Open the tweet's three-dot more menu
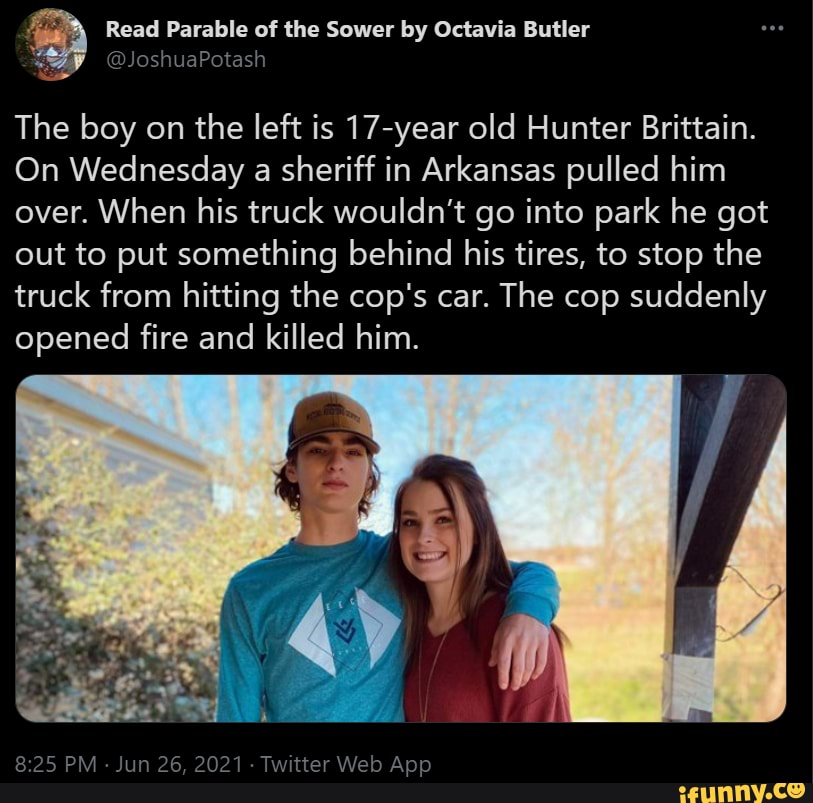Image resolution: width=813 pixels, height=803 pixels. pyautogui.click(x=772, y=28)
